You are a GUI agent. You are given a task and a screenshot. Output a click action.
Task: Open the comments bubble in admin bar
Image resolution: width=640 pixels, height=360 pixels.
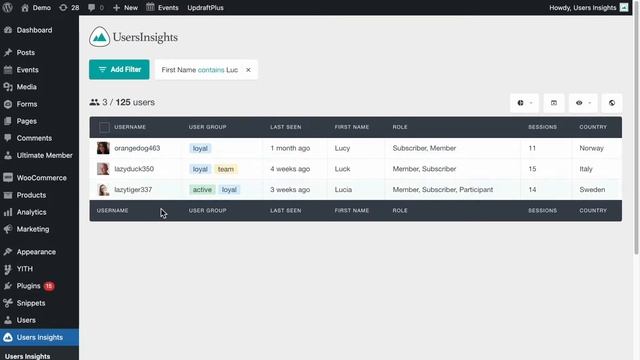91,8
